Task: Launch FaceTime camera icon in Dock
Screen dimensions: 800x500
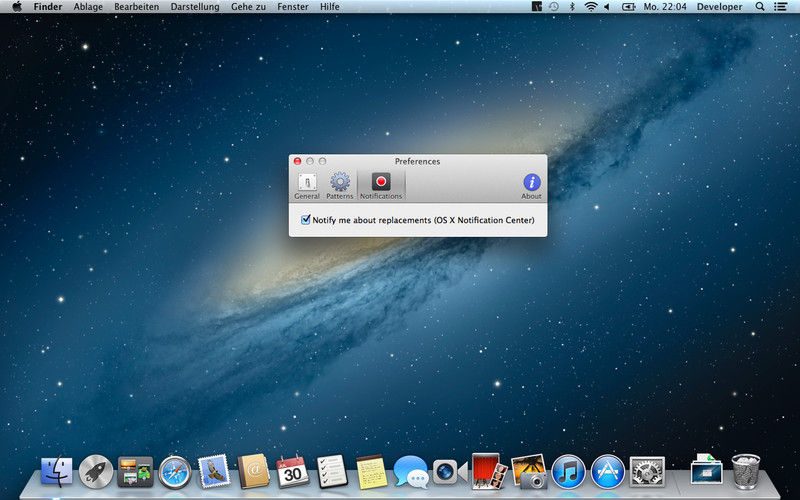Action: [450, 472]
